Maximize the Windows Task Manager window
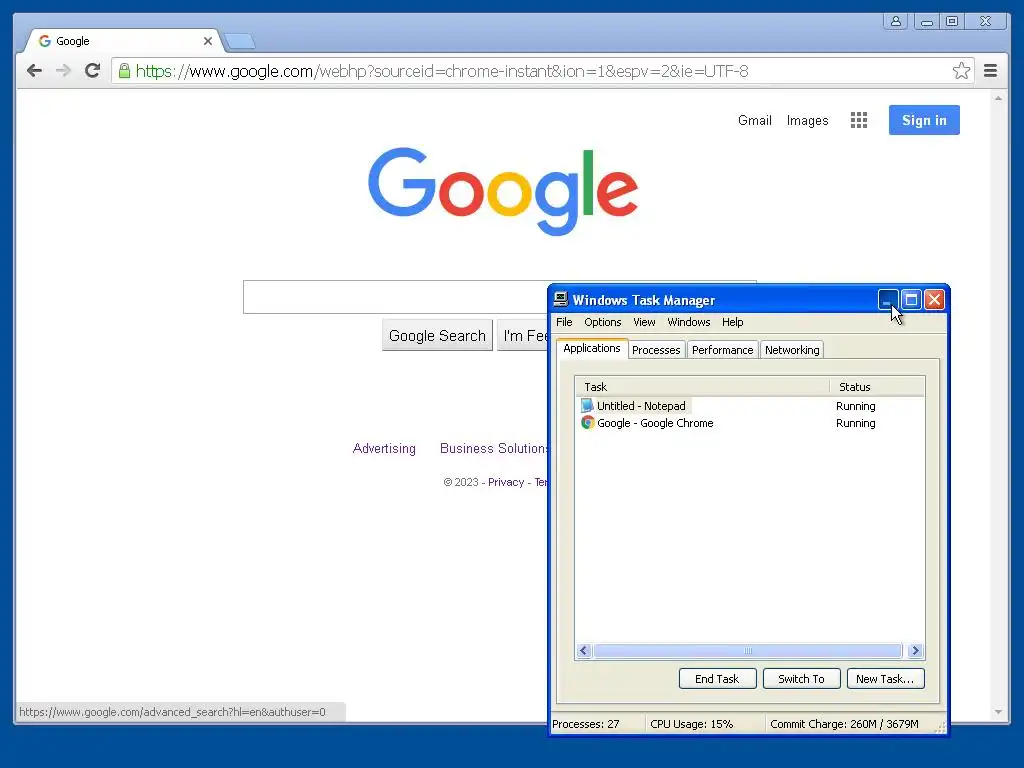 pyautogui.click(x=911, y=300)
